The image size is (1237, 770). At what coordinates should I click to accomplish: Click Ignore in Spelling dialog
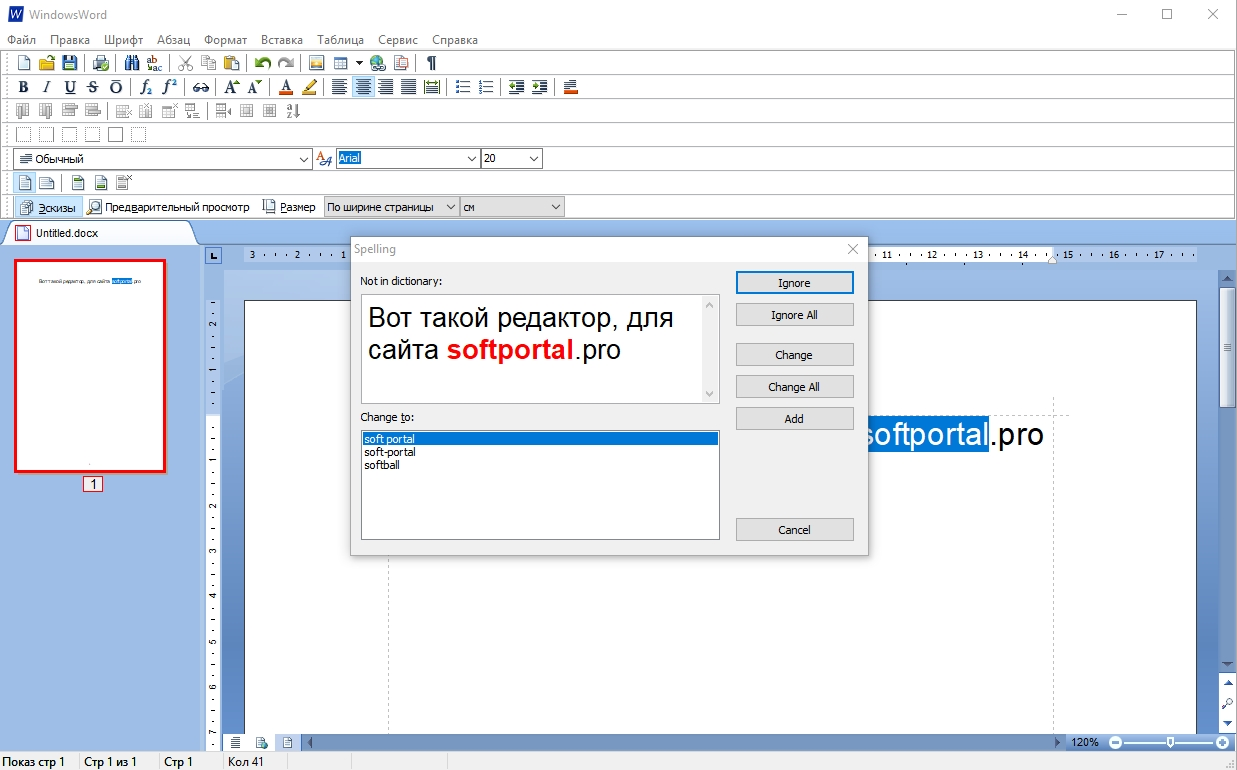[794, 283]
